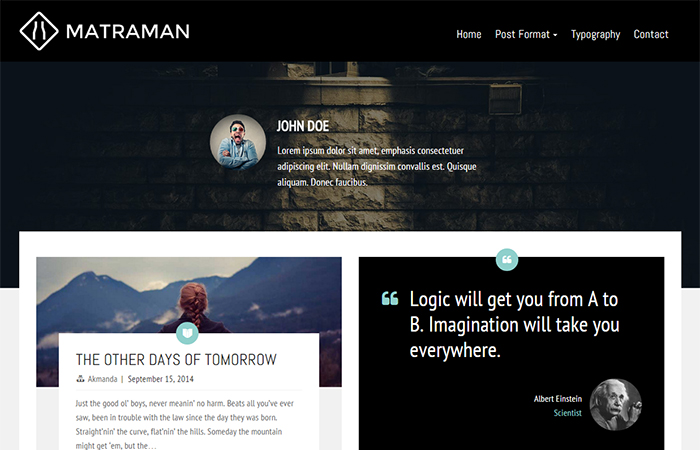The height and width of the screenshot is (450, 700).
Task: Click the teal book badge on post card
Action: click(x=187, y=333)
